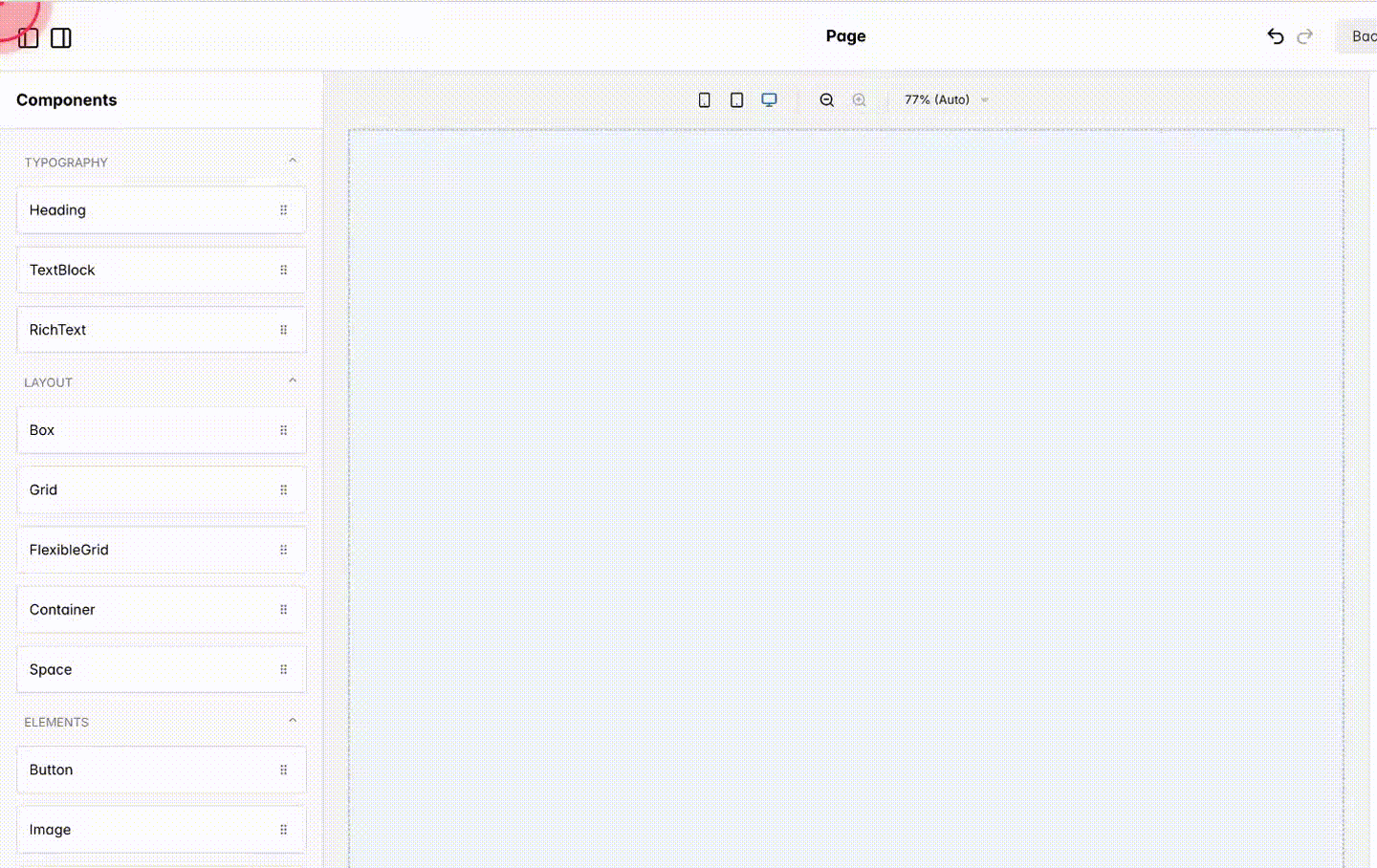Switch preview to tablet device view
Image resolution: width=1377 pixels, height=868 pixels.
click(x=736, y=99)
